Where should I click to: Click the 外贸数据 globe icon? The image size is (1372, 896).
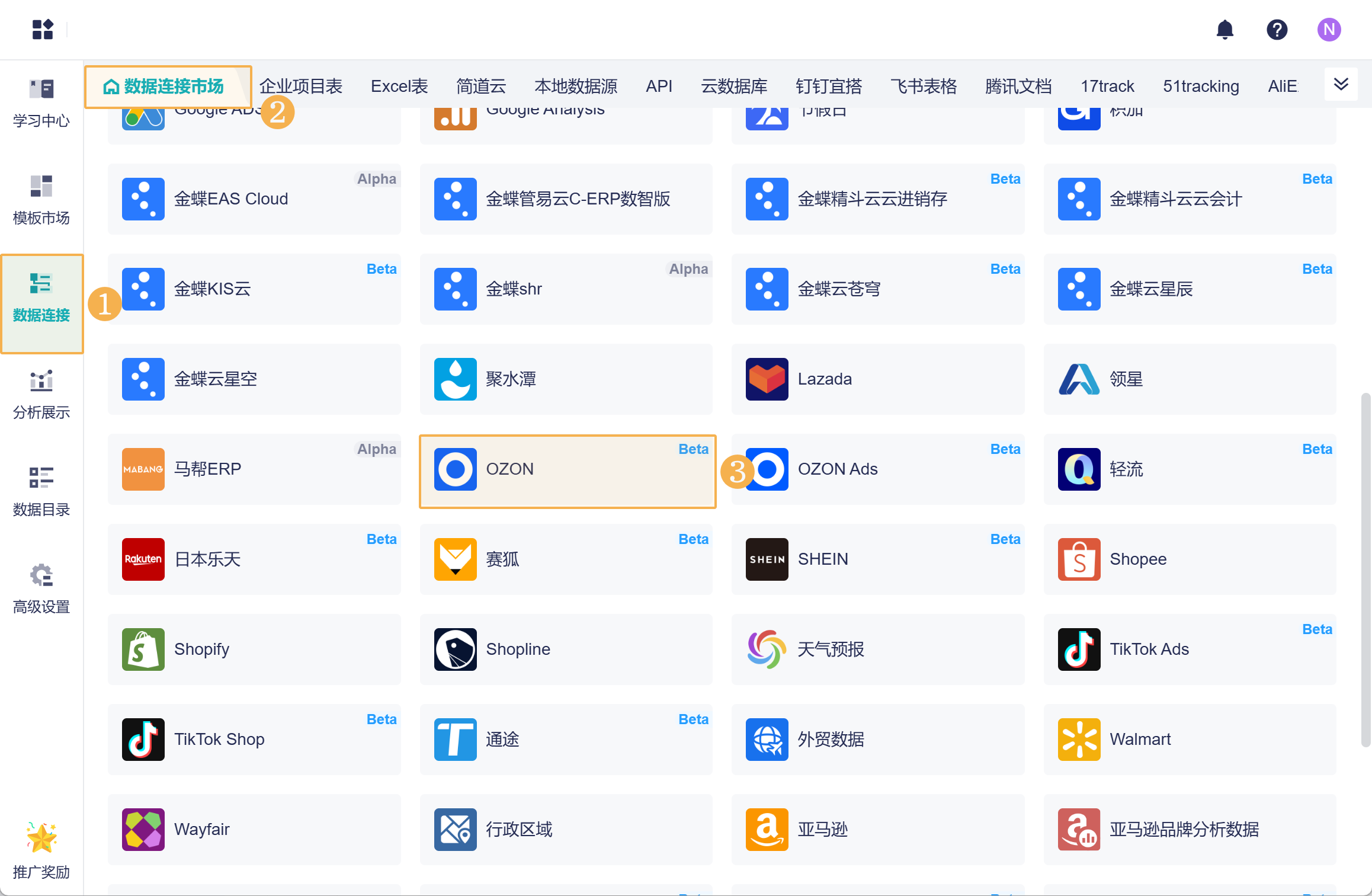click(x=767, y=740)
